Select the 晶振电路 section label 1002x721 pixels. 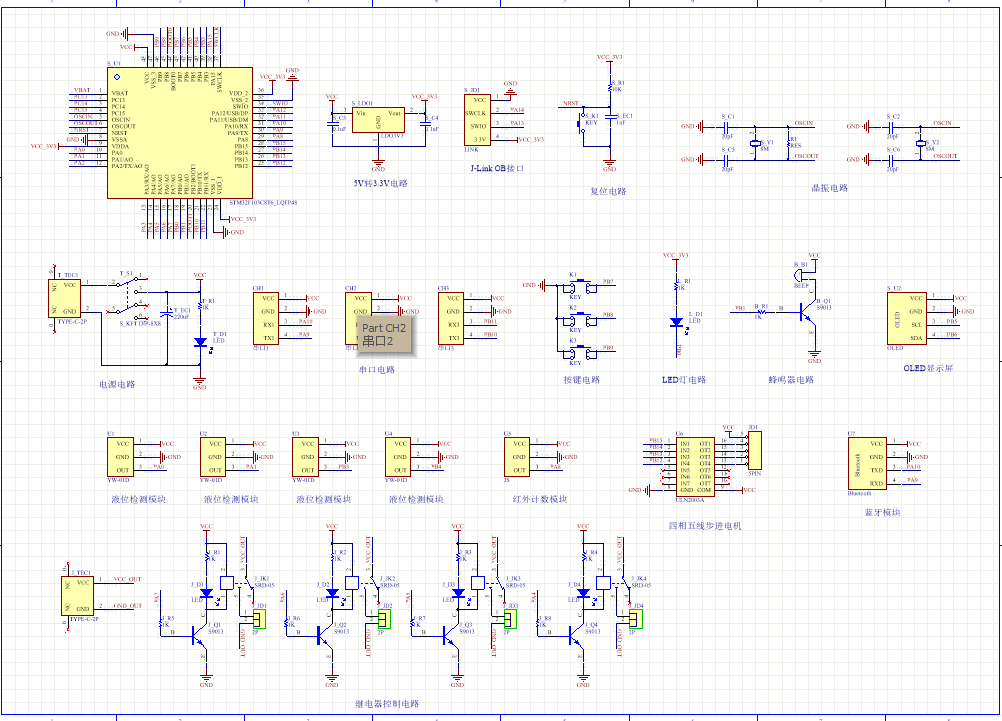coord(829,188)
